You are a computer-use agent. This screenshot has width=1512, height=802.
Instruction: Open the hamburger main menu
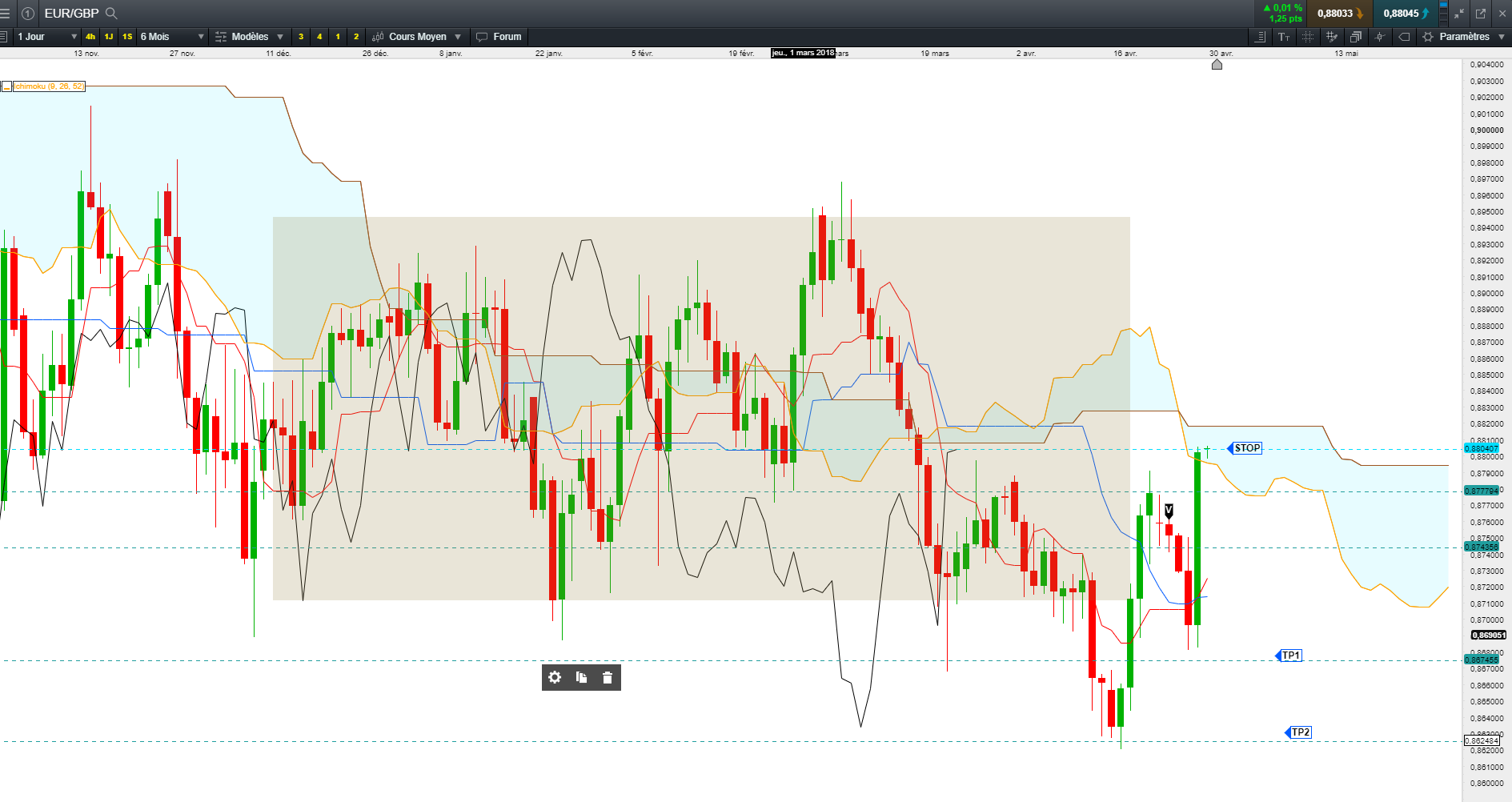click(5, 14)
